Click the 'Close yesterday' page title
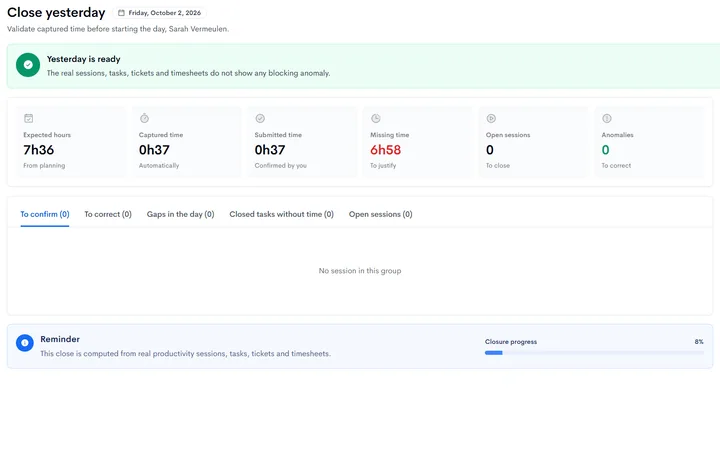 pos(56,12)
